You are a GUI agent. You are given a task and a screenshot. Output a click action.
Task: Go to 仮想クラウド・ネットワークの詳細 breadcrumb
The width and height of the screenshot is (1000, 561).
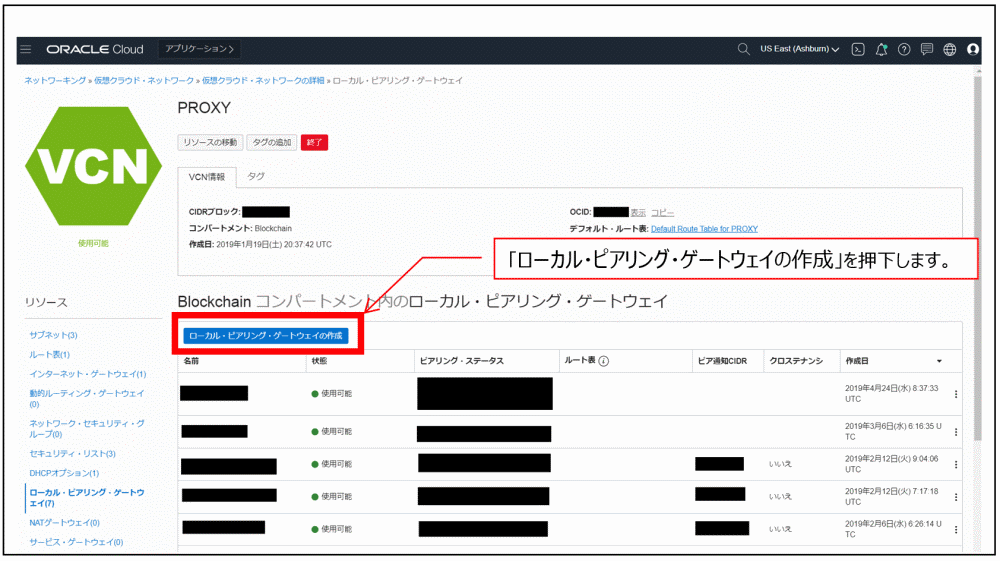point(263,80)
